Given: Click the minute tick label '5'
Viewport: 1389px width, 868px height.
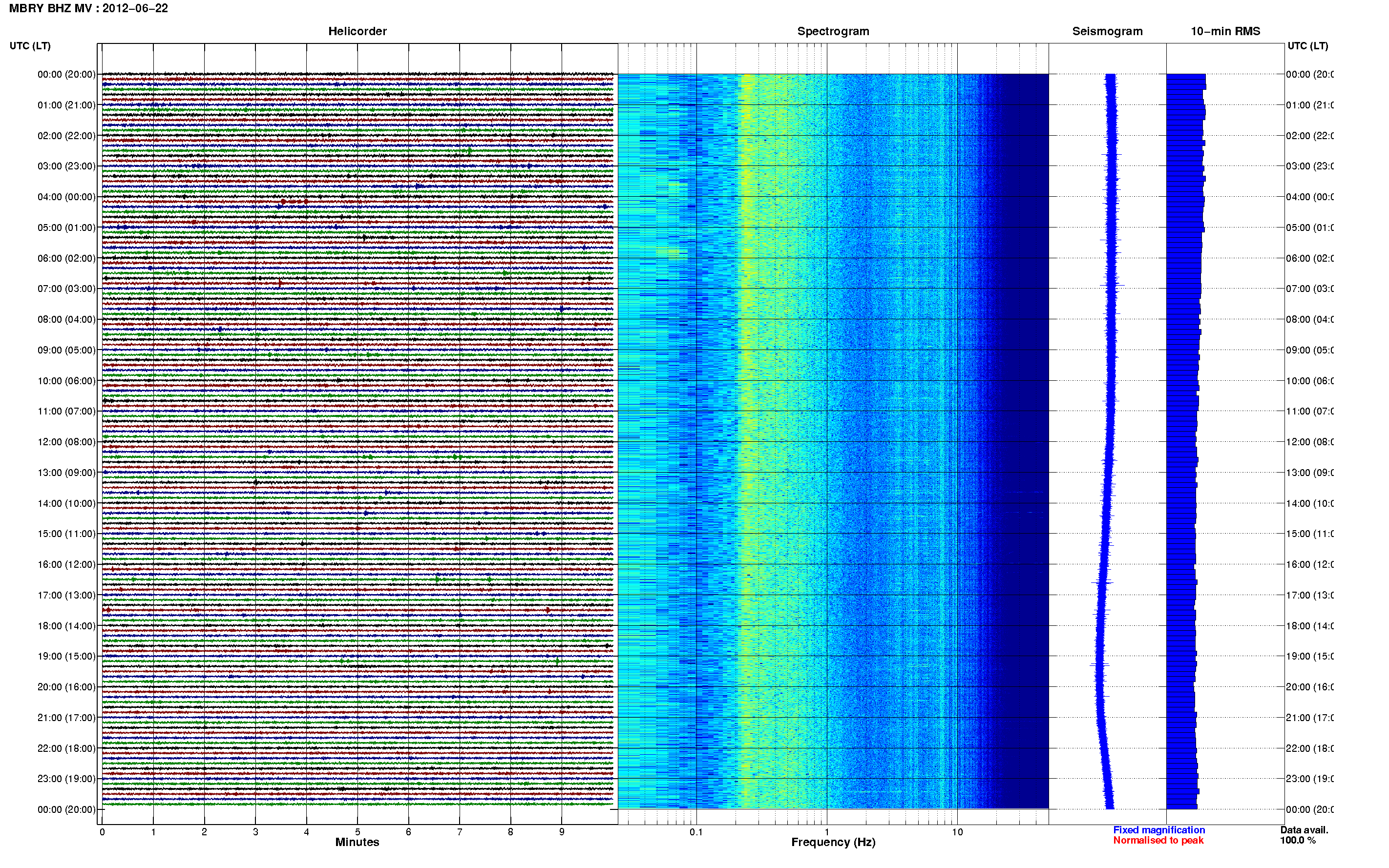Looking at the screenshot, I should pos(358,832).
